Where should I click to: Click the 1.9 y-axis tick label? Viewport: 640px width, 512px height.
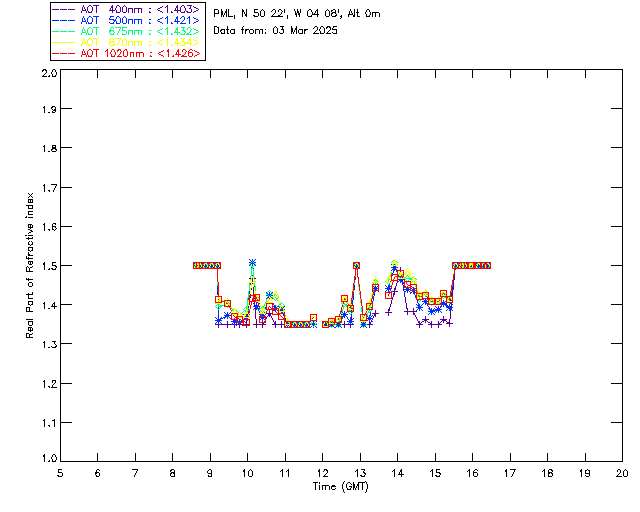pyautogui.click(x=49, y=109)
